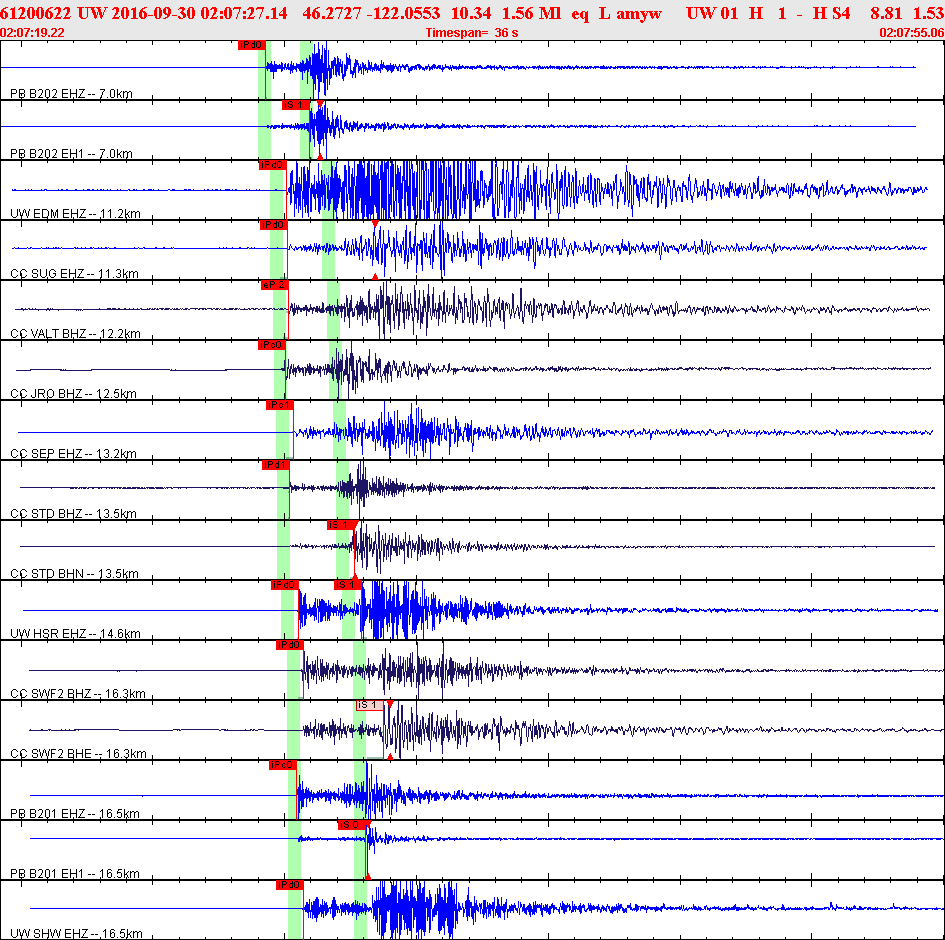Select the iS 1 pick flag on PB B202 EH1
945x940 pixels.
point(295,105)
